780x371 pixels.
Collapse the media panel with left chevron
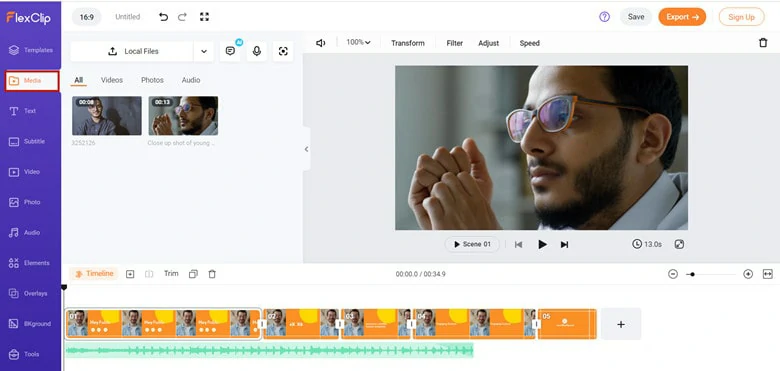pos(306,149)
